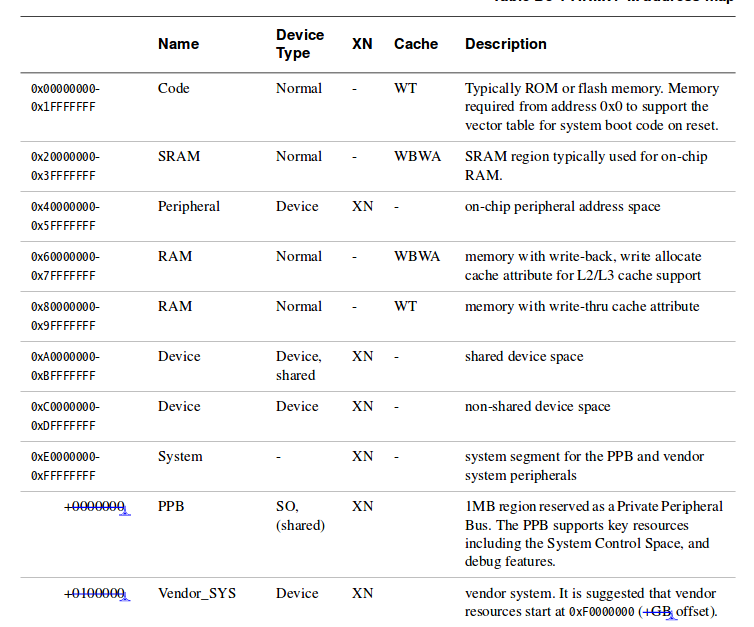This screenshot has width=754, height=627.
Task: Click address range 0x60000000-0x7FFFFFFF
Action: pyautogui.click(x=65, y=266)
